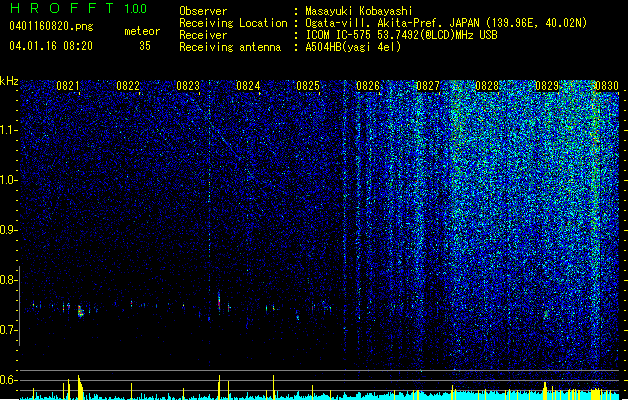Click the 0822 time marker

[x=128, y=86]
